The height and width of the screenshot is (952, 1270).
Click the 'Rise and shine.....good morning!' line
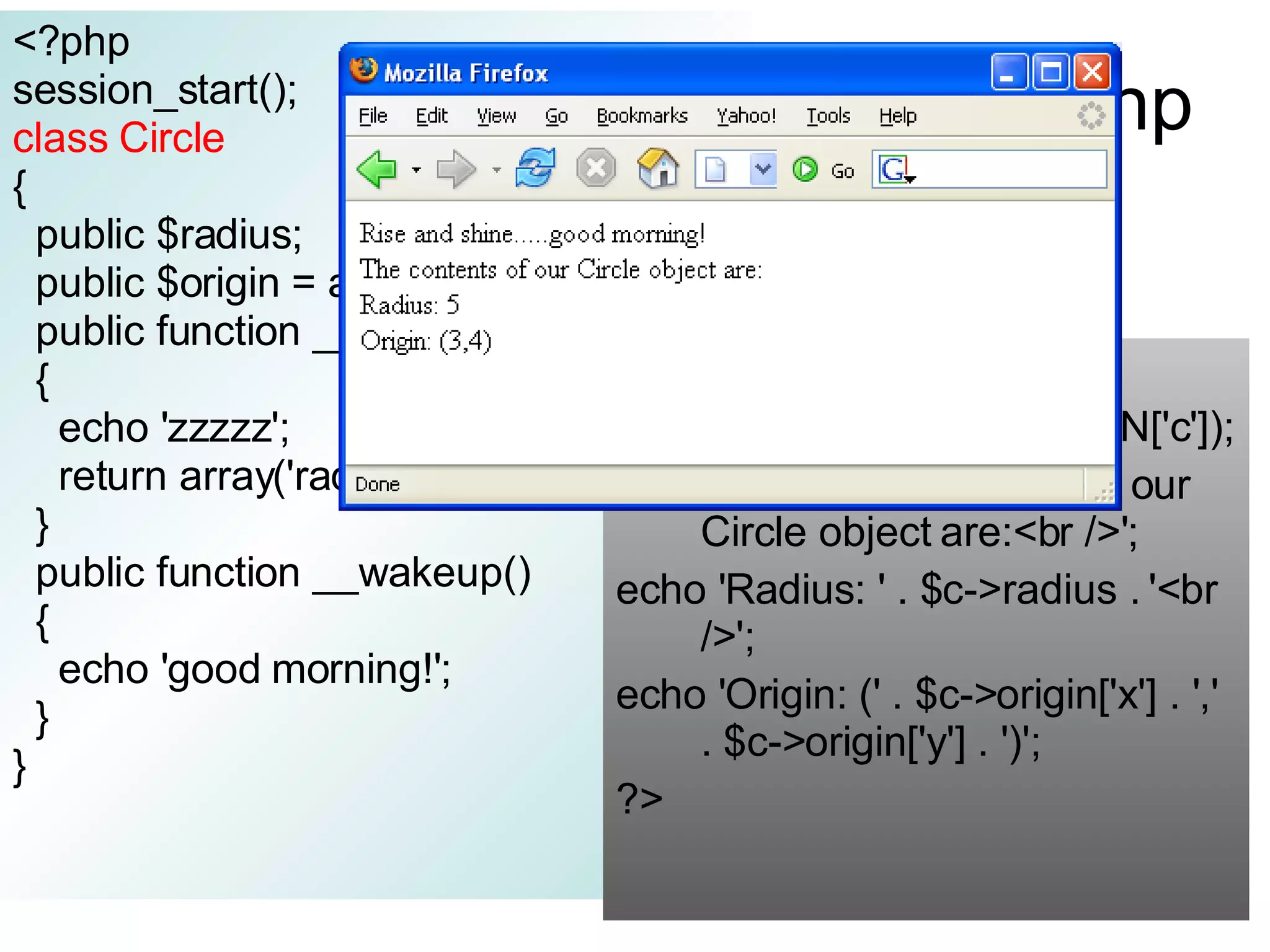click(x=532, y=234)
